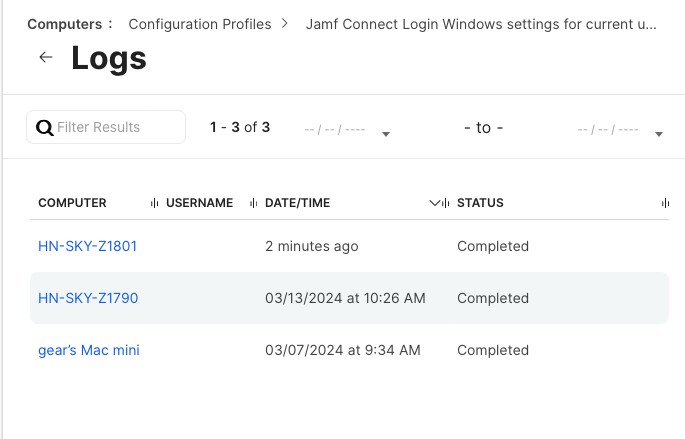Sort by the COMPUTER column header
This screenshot has height=439, width=685.
(x=72, y=203)
